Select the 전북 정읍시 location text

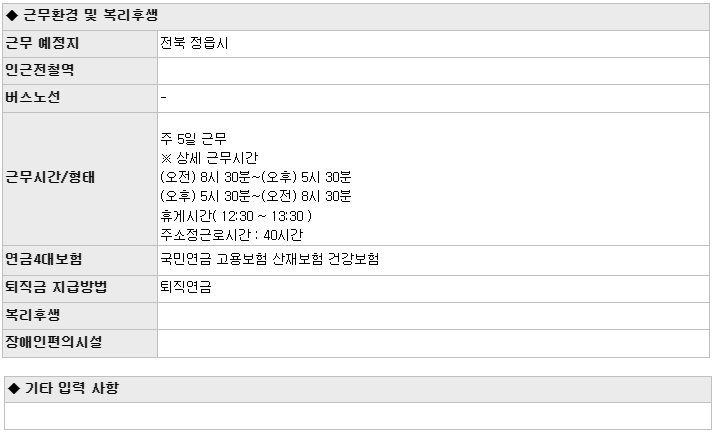coord(194,43)
